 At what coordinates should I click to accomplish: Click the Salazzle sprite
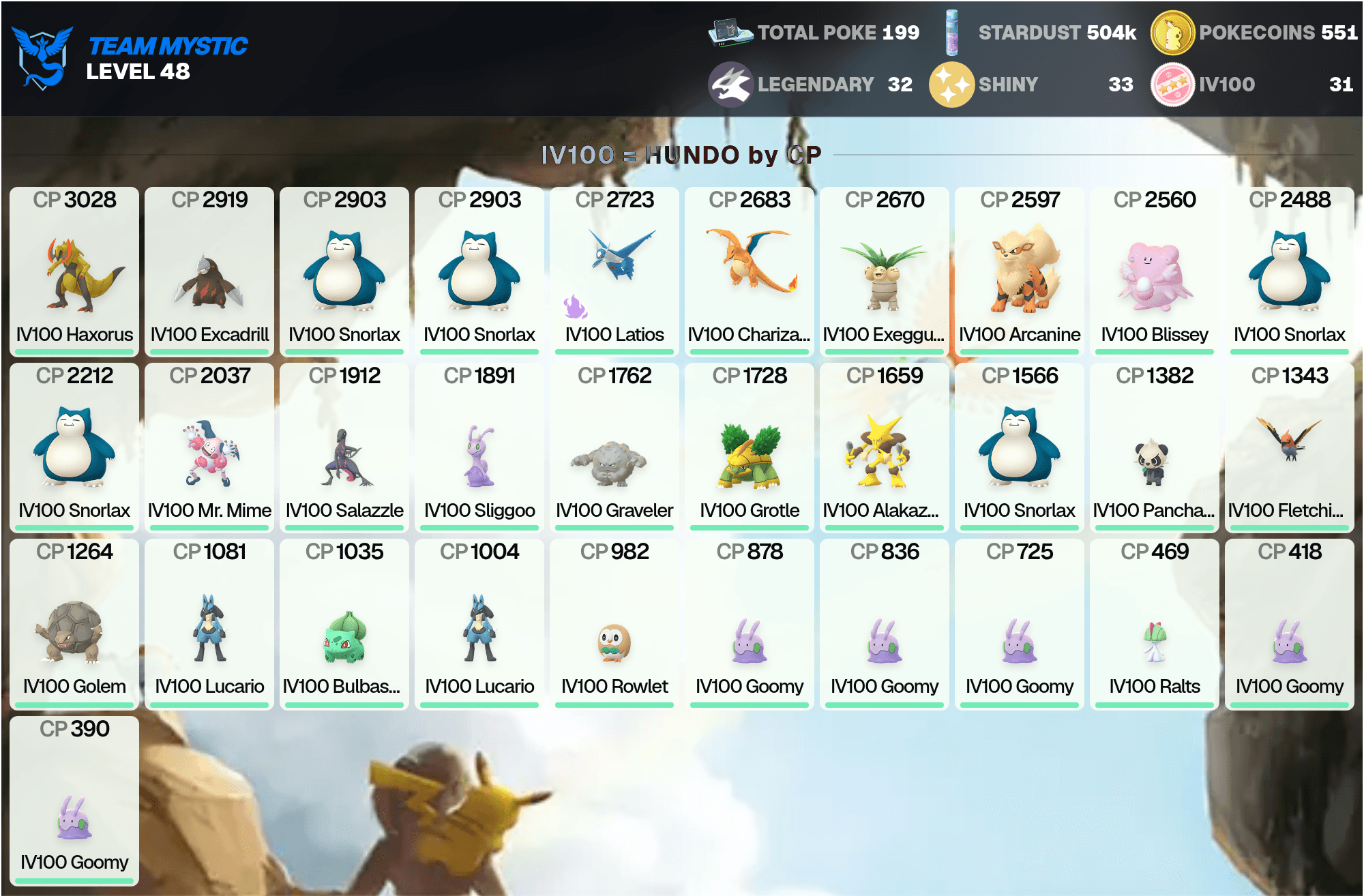pos(346,457)
